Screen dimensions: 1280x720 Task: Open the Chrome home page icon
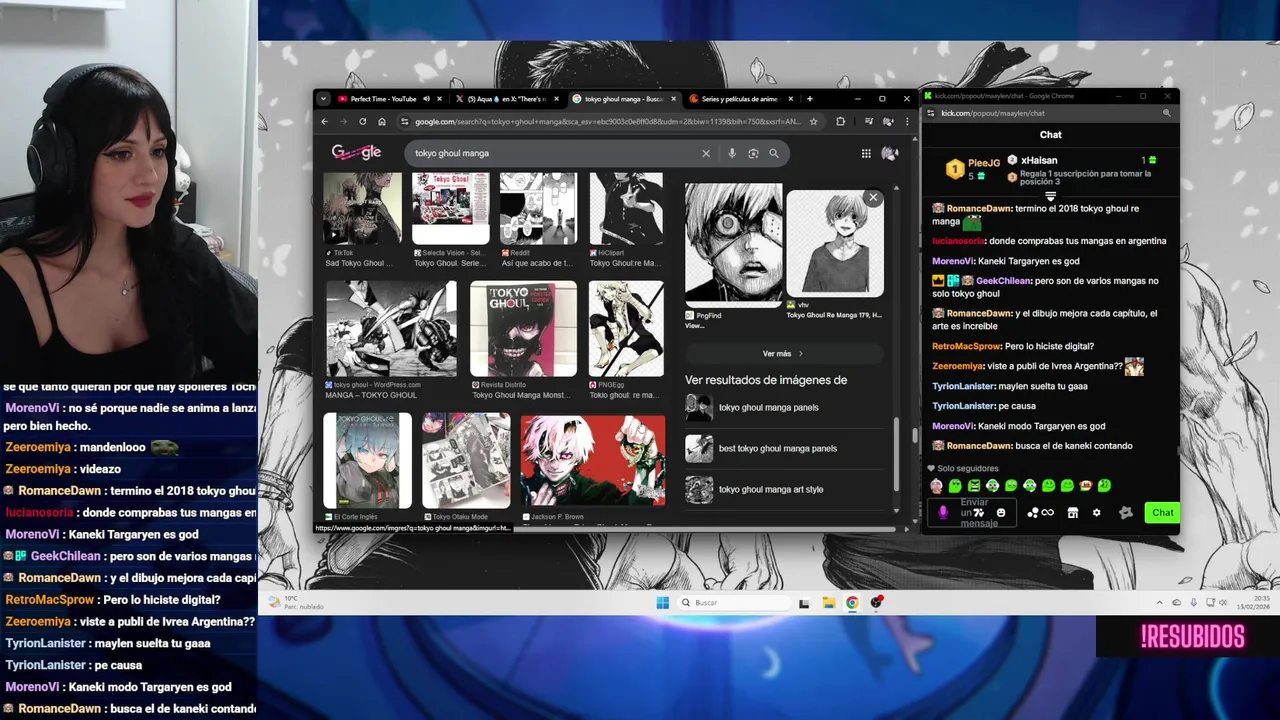(x=382, y=122)
